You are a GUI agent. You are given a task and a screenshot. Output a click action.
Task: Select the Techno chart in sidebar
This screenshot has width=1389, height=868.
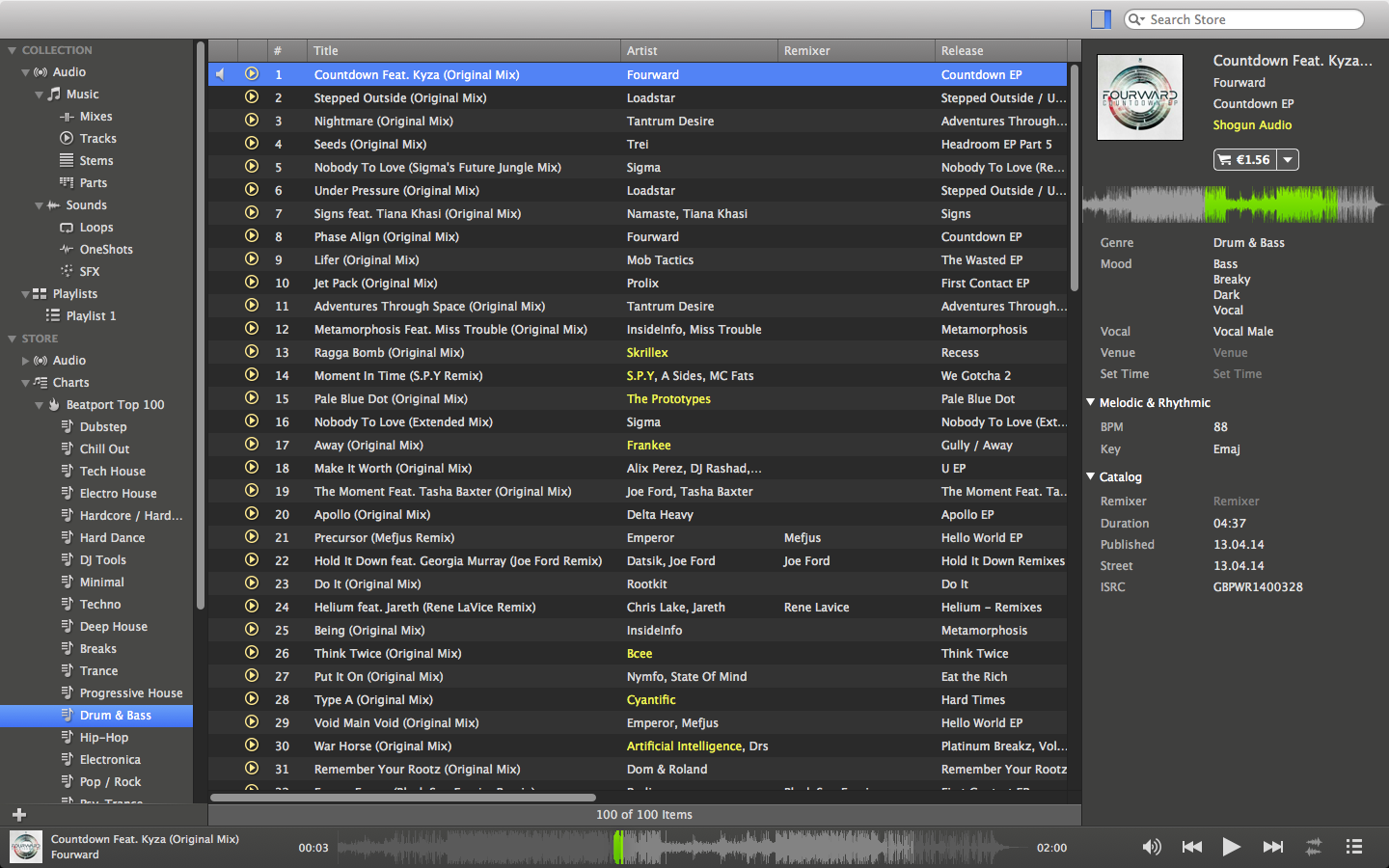pos(100,605)
